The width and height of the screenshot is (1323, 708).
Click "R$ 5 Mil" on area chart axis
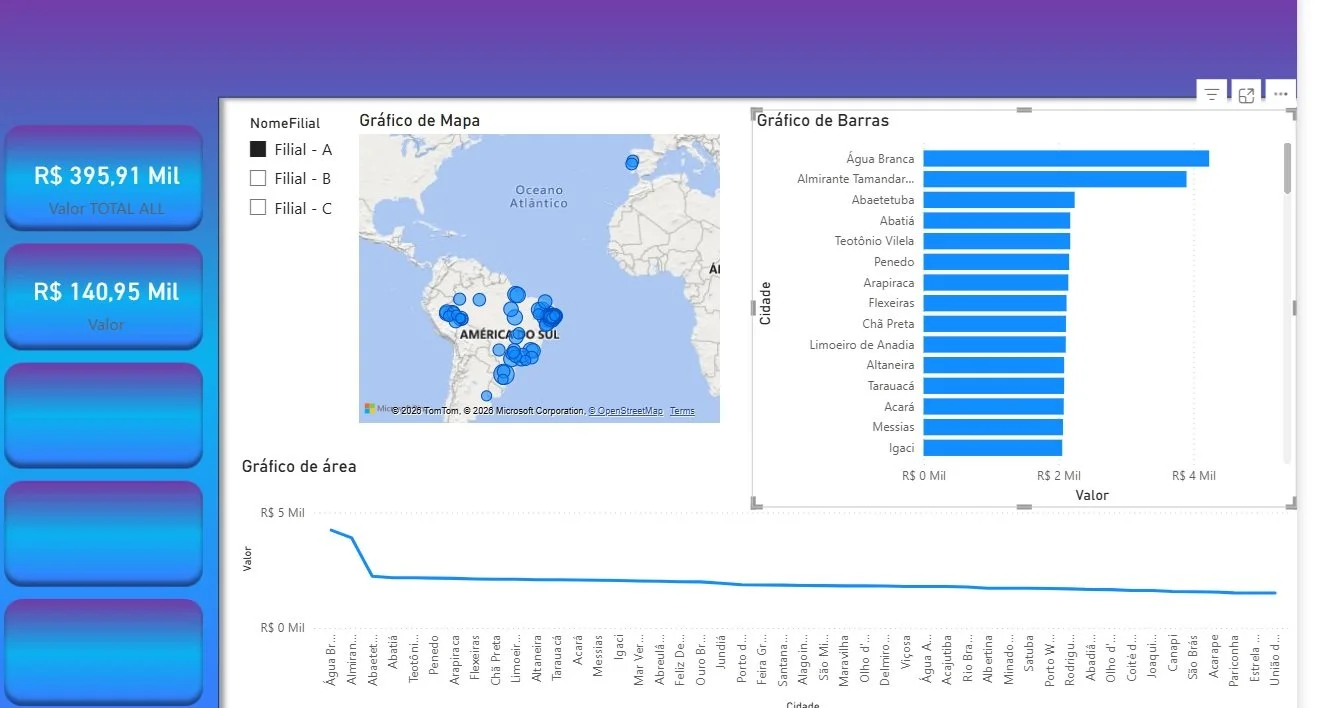pyautogui.click(x=282, y=513)
